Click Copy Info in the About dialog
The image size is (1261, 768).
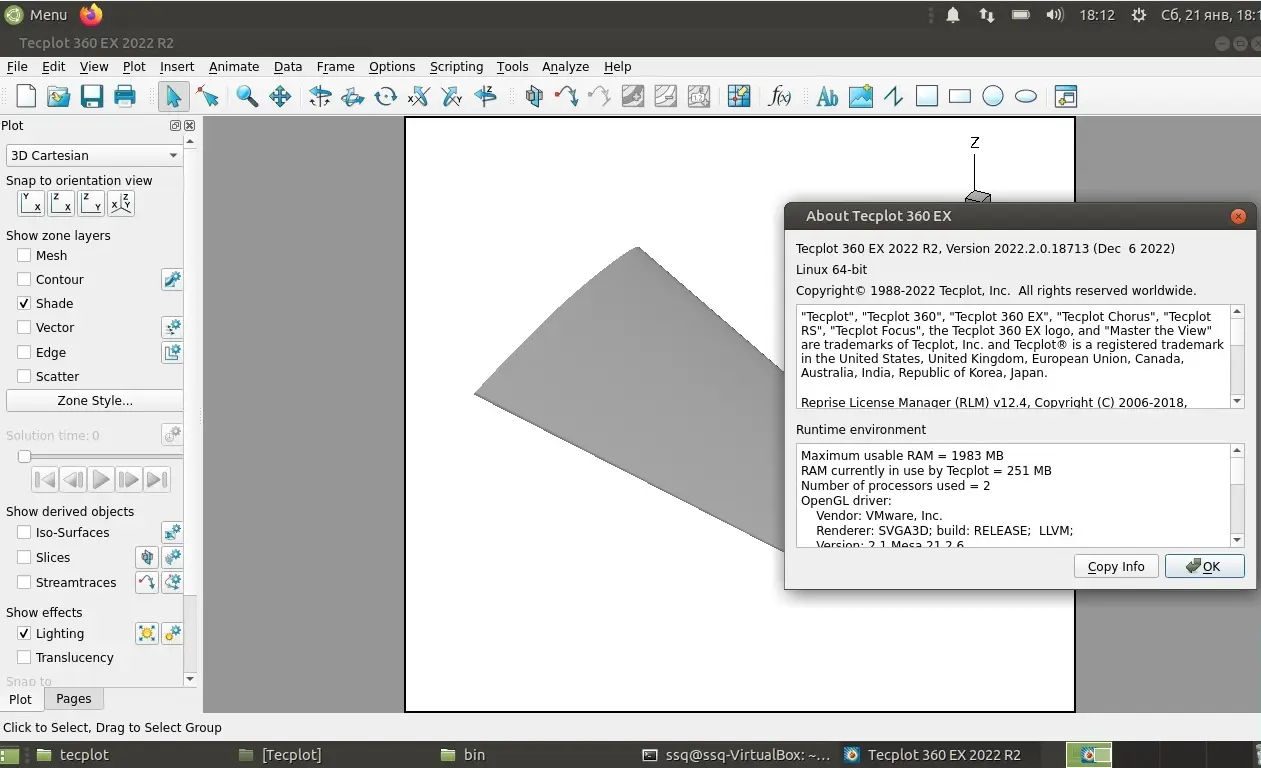(x=1116, y=566)
